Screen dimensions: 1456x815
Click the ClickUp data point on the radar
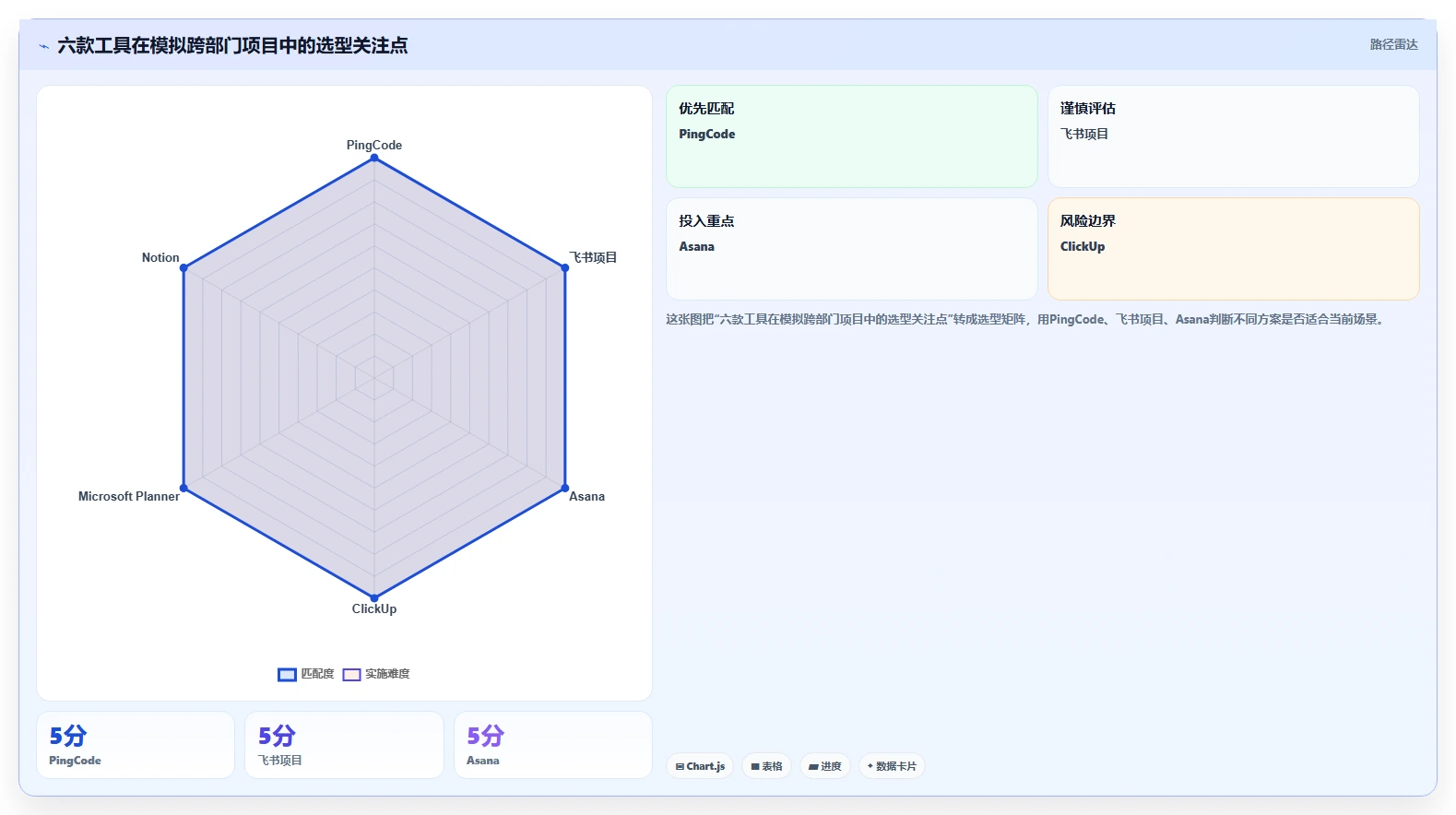click(374, 597)
